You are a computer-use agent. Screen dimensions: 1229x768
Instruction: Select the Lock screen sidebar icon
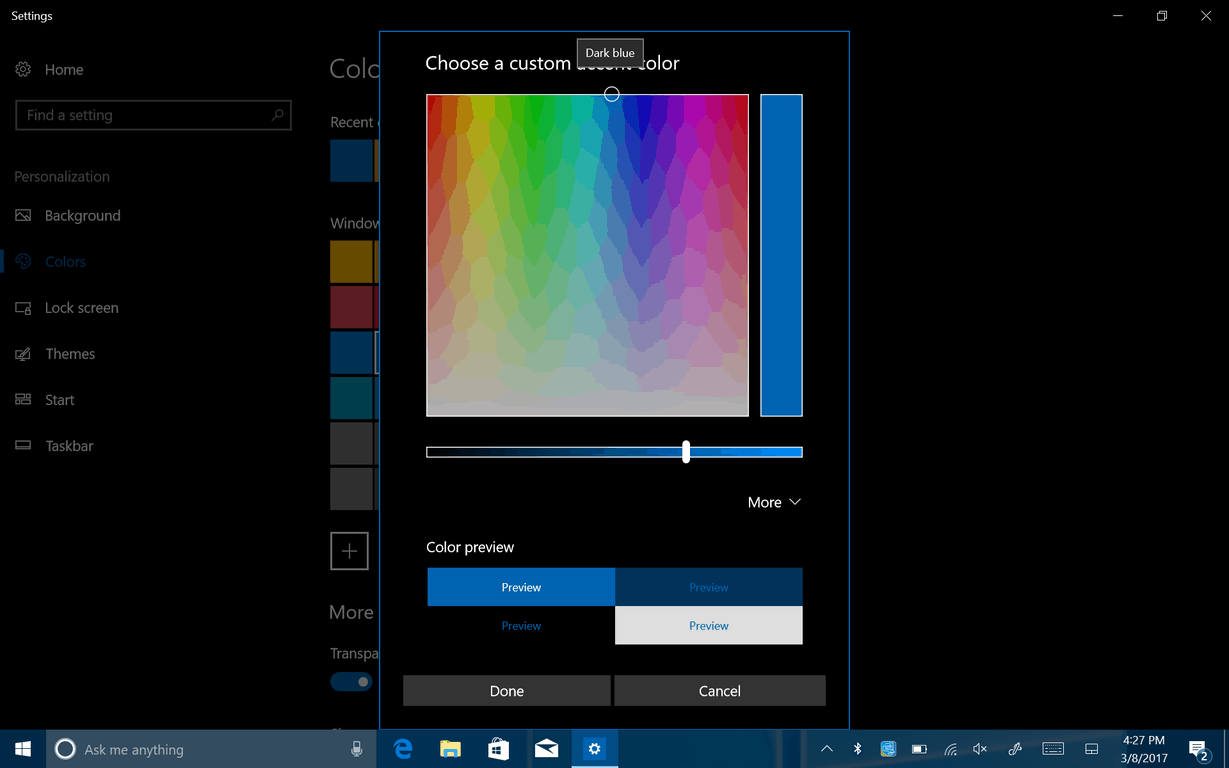pyautogui.click(x=24, y=307)
